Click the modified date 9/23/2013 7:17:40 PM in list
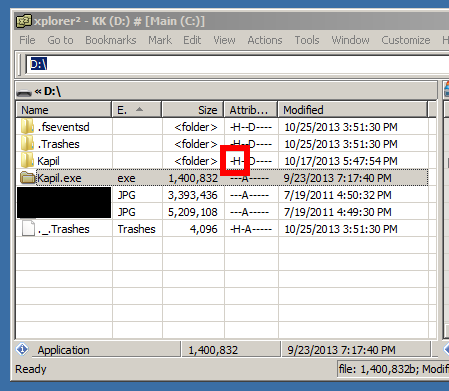Image resolution: width=449 pixels, height=391 pixels. coord(337,178)
